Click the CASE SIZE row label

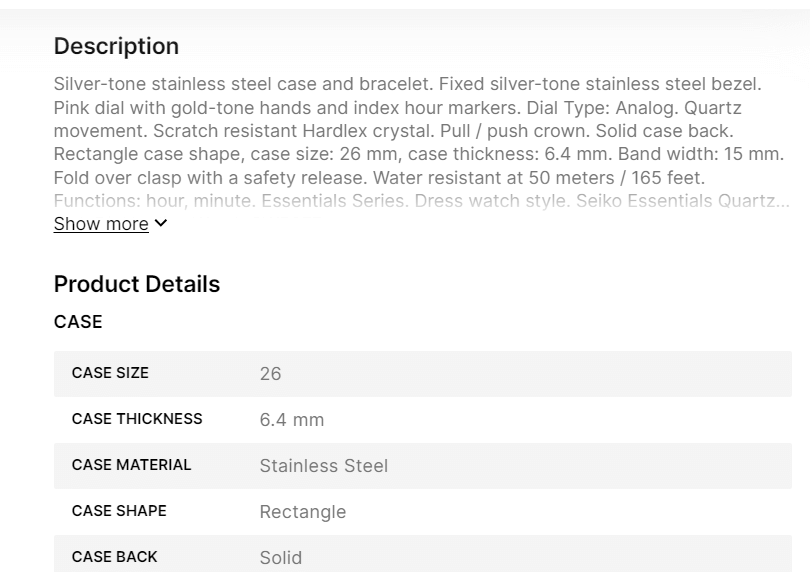click(110, 373)
